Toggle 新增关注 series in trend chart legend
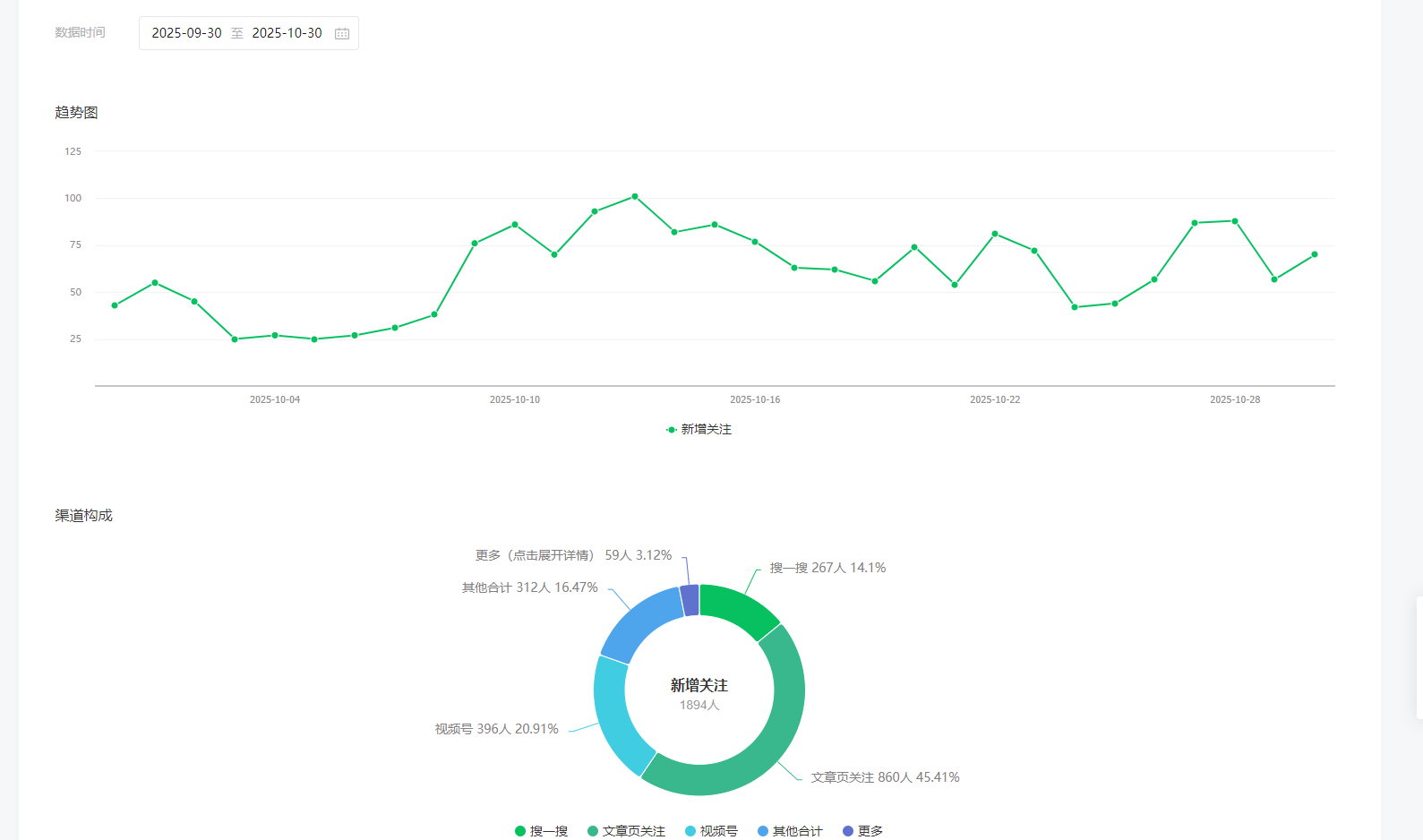 (x=699, y=430)
